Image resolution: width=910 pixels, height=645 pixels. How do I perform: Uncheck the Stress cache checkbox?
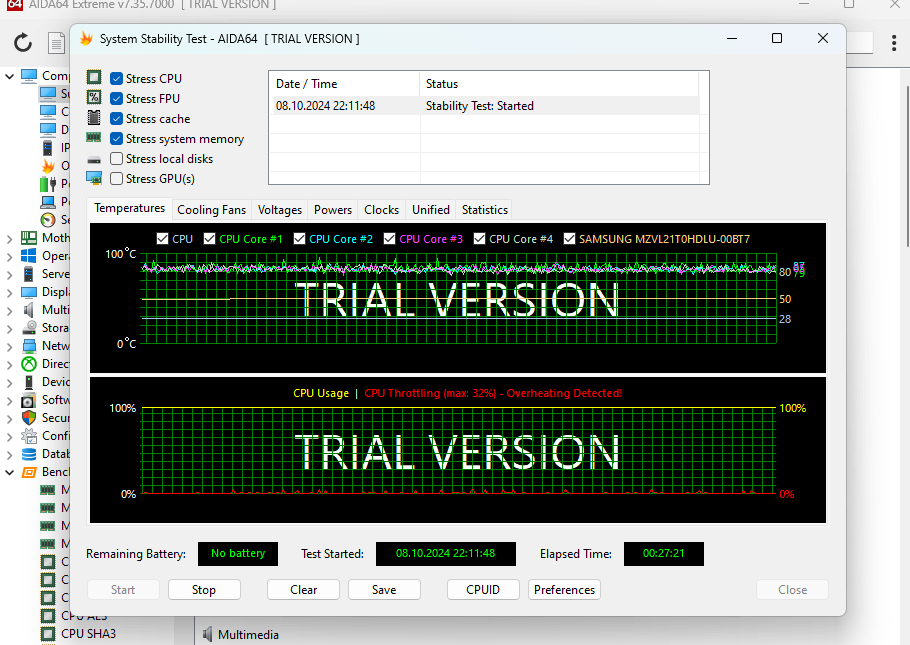(117, 118)
